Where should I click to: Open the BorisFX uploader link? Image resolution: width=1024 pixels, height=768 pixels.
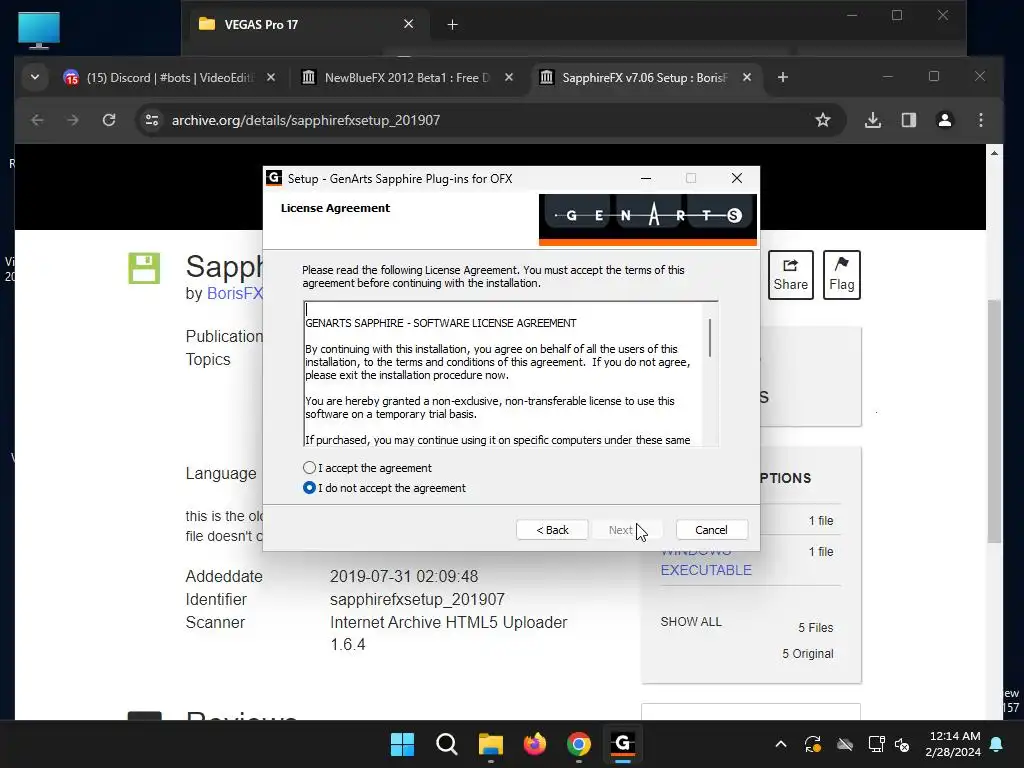234,293
